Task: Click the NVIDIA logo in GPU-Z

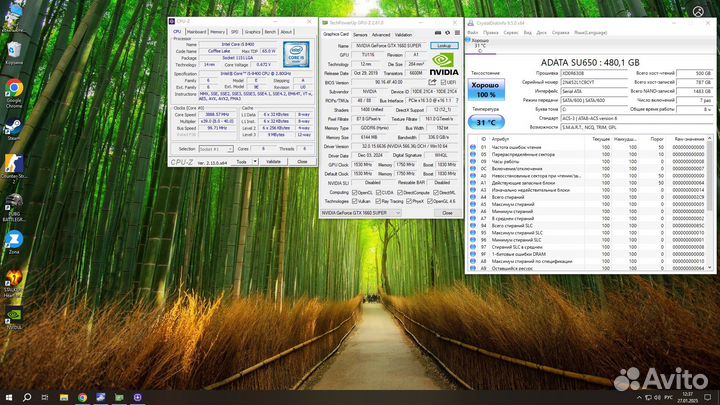Action: point(444,64)
